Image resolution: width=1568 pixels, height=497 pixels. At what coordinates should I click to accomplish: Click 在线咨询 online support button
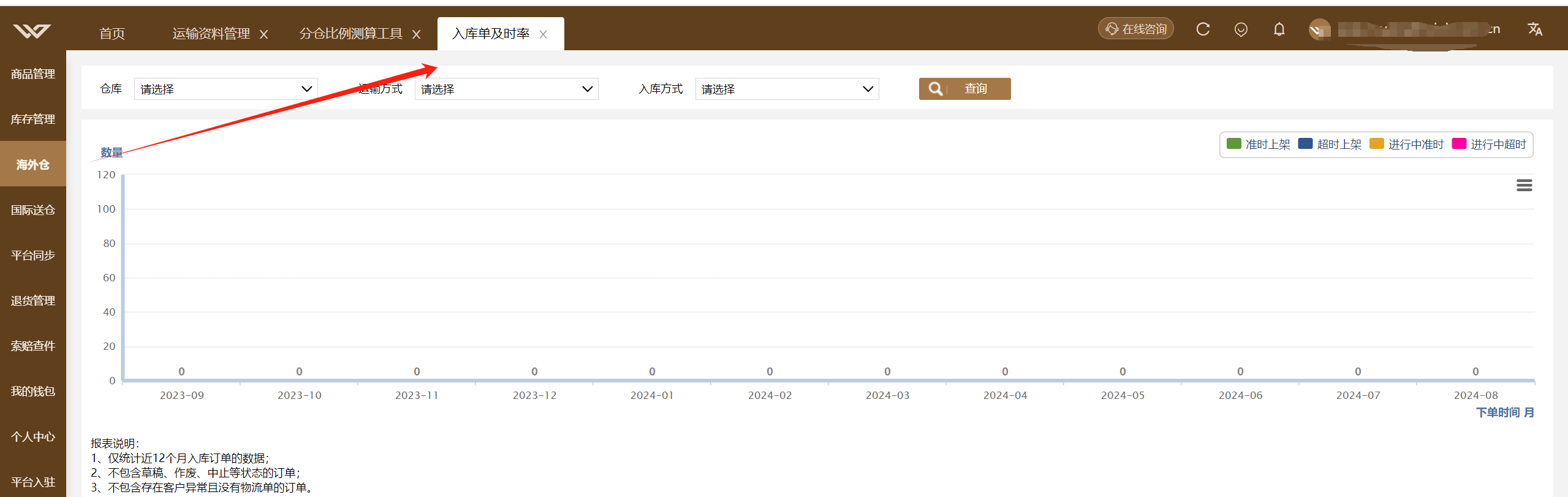point(1135,29)
